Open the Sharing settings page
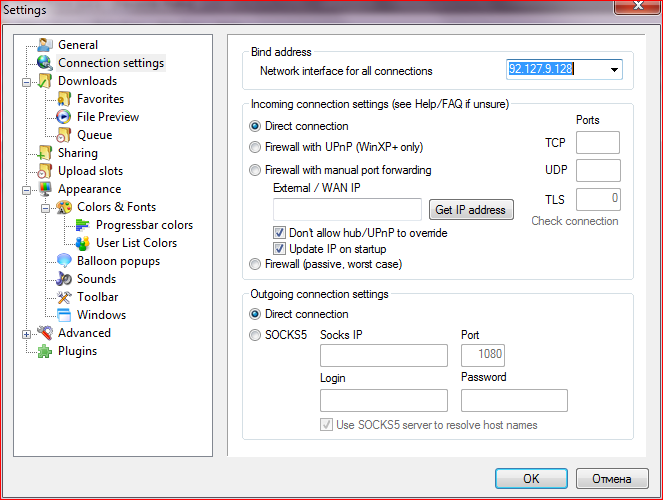This screenshot has height=500, width=663. coord(78,153)
